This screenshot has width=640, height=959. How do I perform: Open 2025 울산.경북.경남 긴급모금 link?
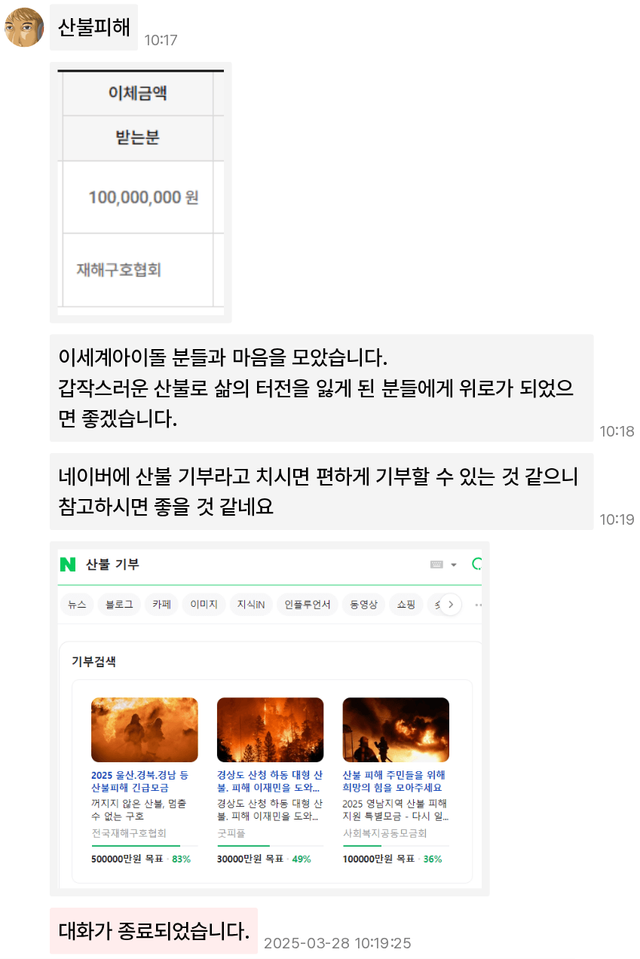(x=140, y=781)
